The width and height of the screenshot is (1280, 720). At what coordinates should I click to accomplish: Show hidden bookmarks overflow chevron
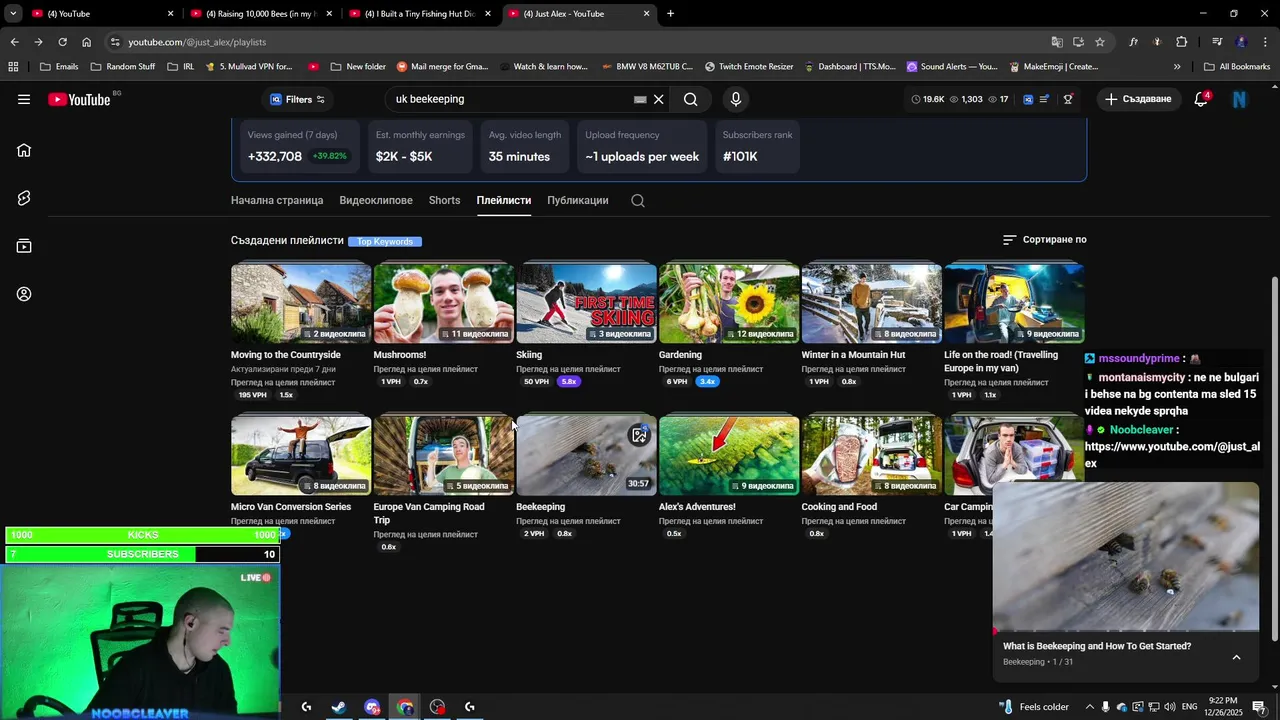tap(1177, 67)
